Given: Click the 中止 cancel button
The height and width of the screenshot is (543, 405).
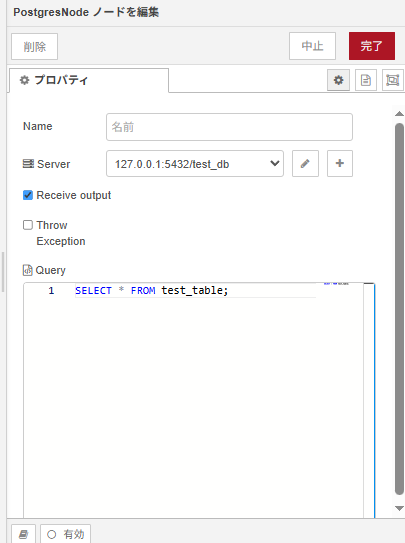Looking at the screenshot, I should (312, 46).
